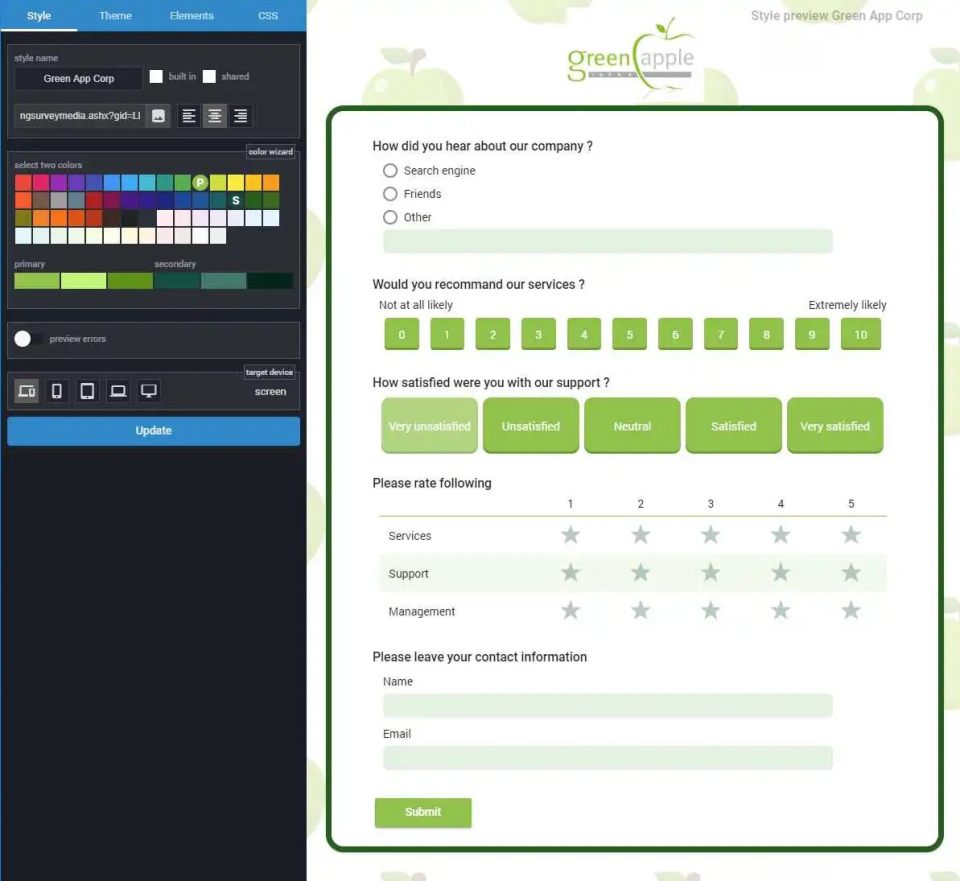Click the image upload icon next to media URL
Viewport: 960px width, 881px height.
click(157, 115)
